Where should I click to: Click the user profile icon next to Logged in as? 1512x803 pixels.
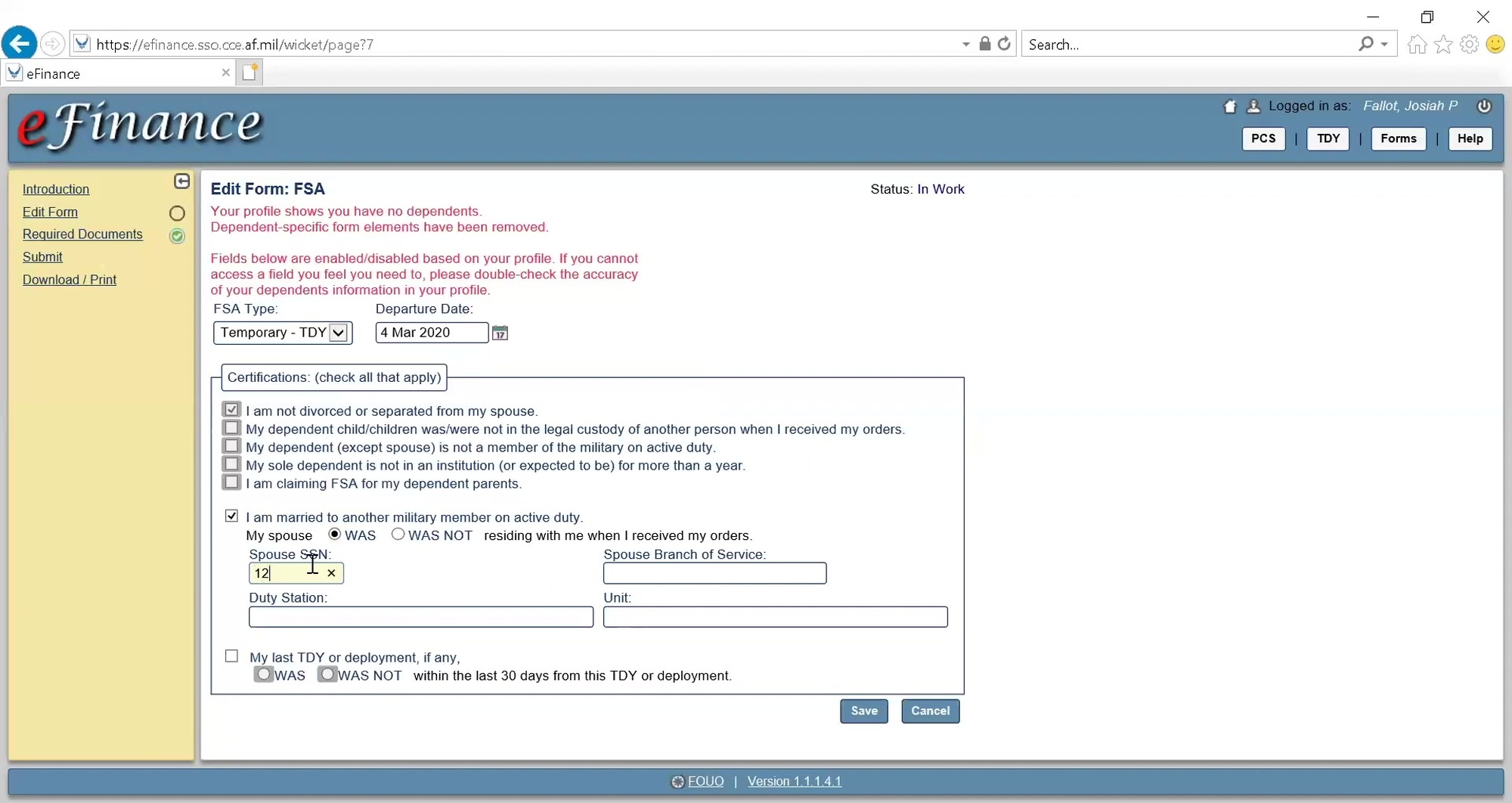(1253, 106)
